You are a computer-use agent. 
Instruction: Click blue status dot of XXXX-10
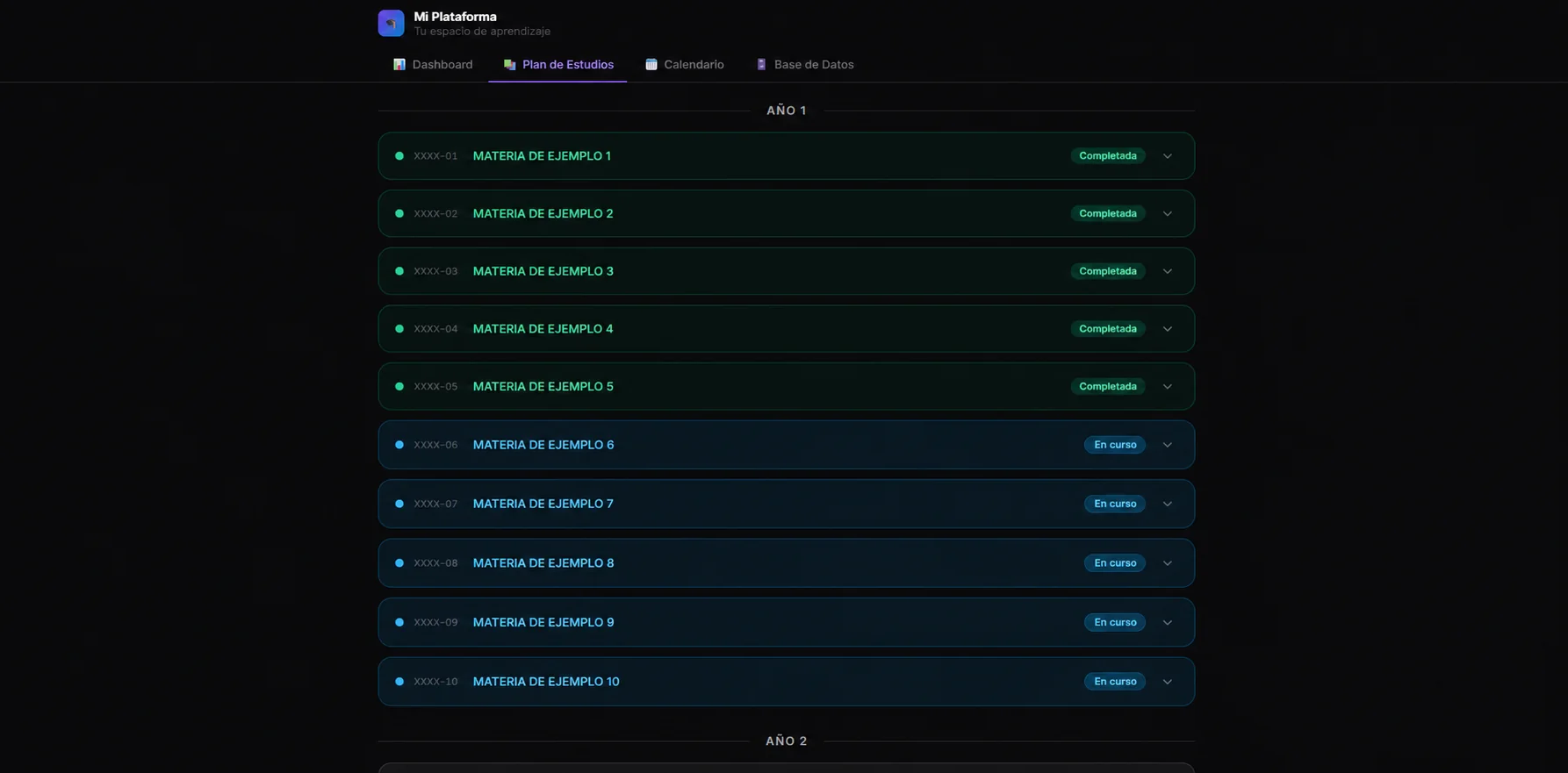(399, 682)
